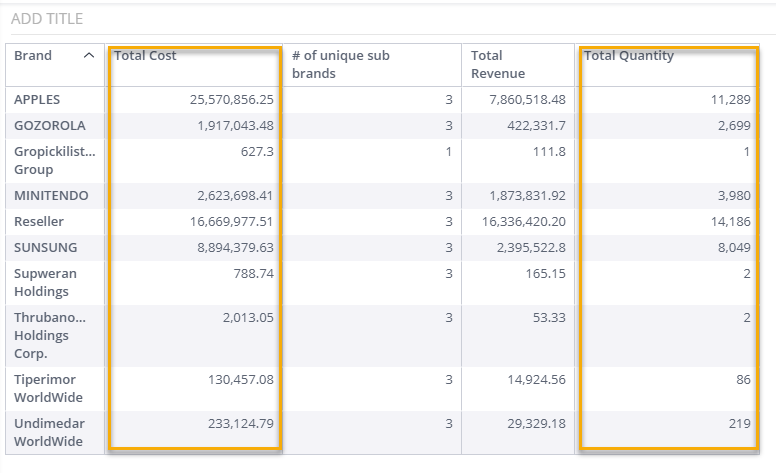776x473 pixels.
Task: Click the Reseller brand cell
Action: 39,222
